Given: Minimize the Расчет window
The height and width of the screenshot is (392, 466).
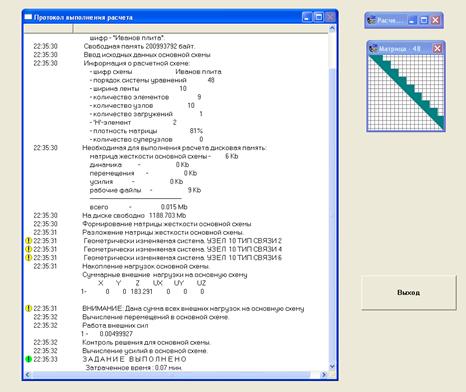Looking at the screenshot, I should [x=412, y=20].
